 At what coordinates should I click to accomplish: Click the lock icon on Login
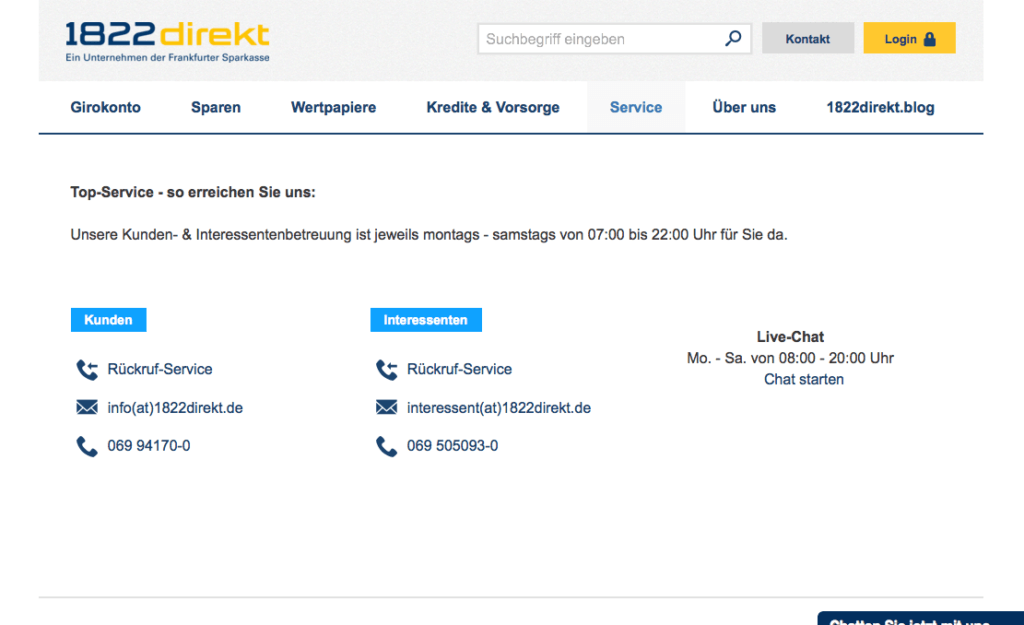(x=930, y=39)
